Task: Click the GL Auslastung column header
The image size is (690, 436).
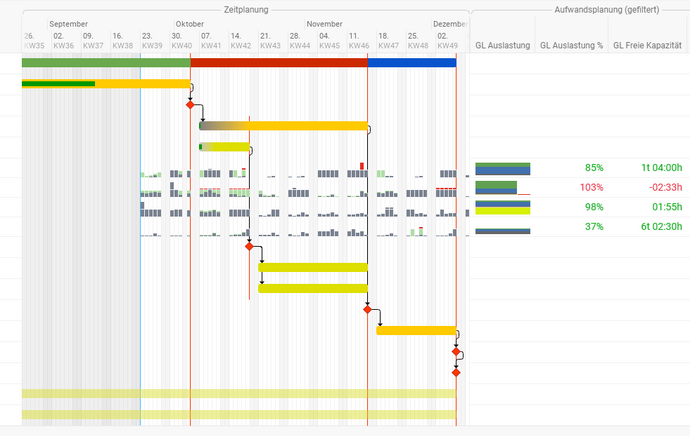Action: pyautogui.click(x=502, y=45)
